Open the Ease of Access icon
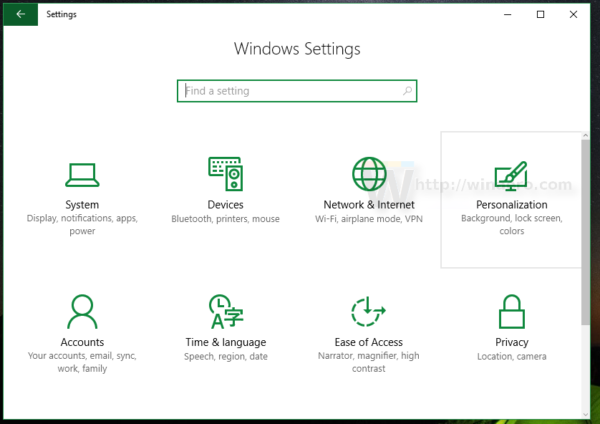Image resolution: width=600 pixels, height=424 pixels. 368,311
